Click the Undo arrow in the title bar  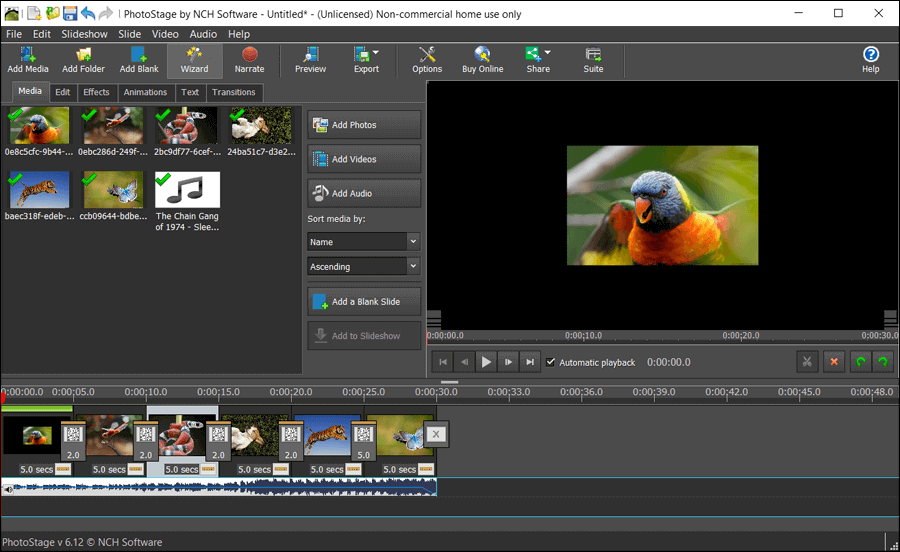click(88, 13)
